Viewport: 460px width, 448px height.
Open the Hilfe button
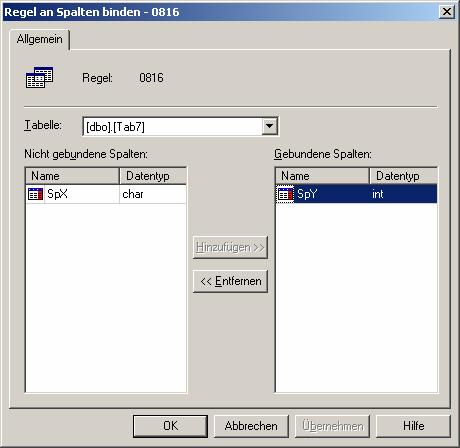(x=413, y=426)
